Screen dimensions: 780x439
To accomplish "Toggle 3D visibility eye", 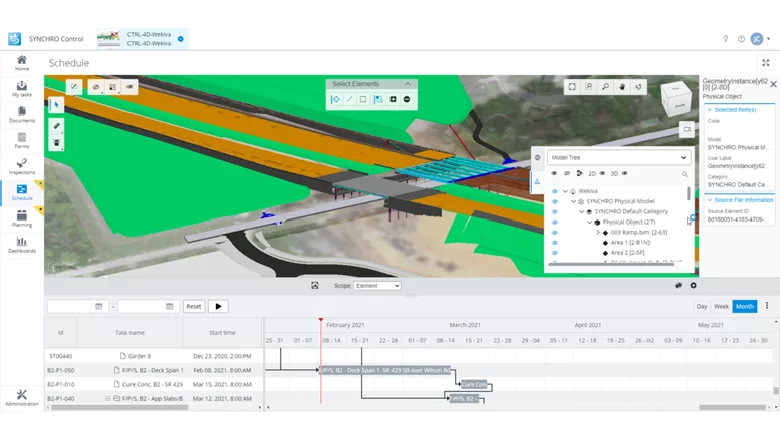I will pyautogui.click(x=625, y=174).
